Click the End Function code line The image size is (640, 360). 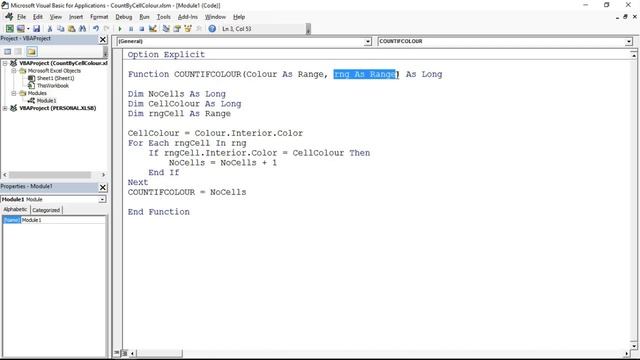159,212
